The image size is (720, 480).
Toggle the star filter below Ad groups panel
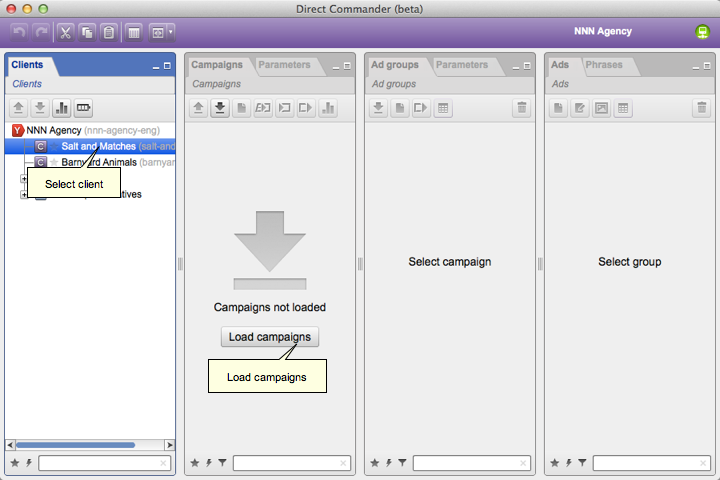(375, 463)
